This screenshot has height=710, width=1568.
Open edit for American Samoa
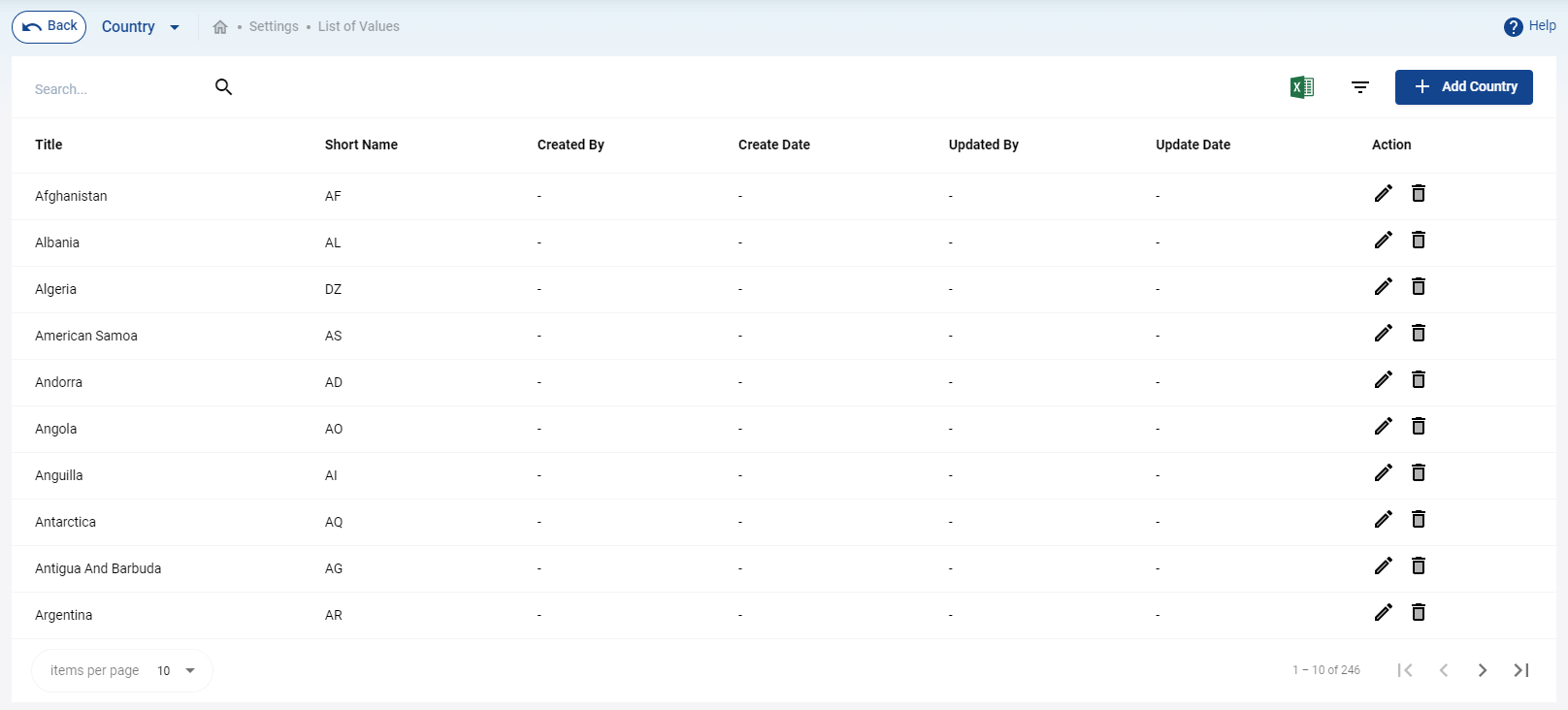click(1384, 333)
